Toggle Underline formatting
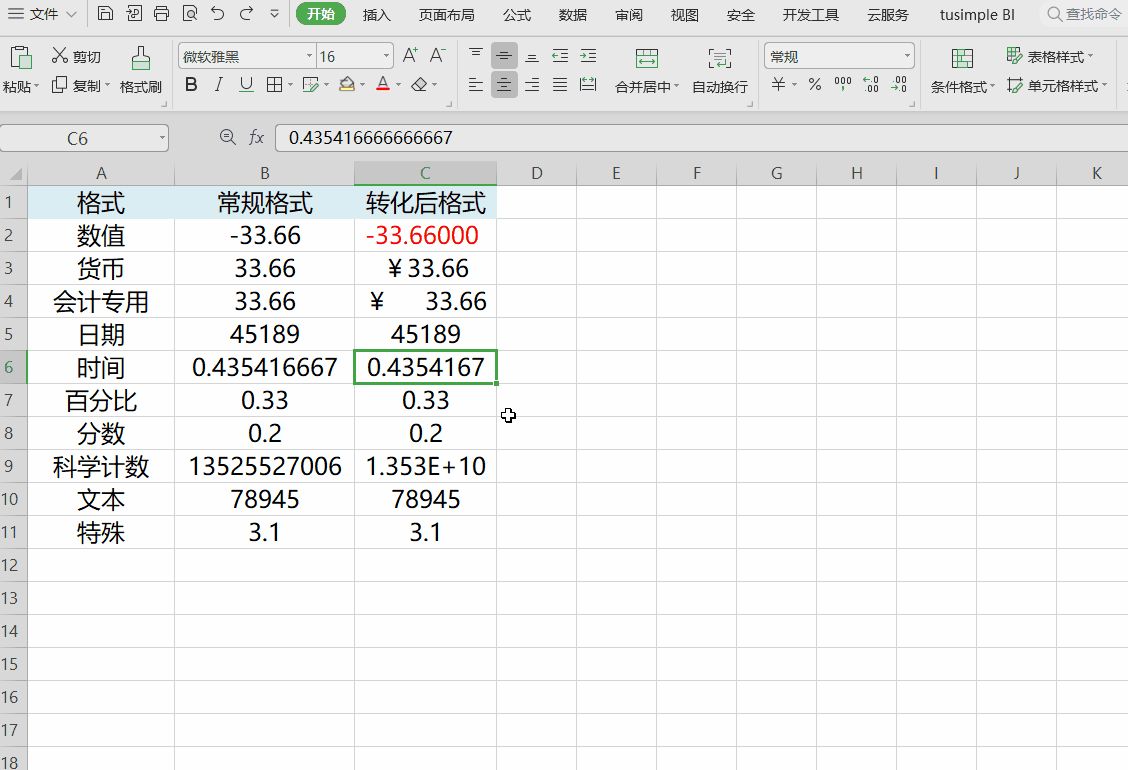1128x770 pixels. pos(246,85)
